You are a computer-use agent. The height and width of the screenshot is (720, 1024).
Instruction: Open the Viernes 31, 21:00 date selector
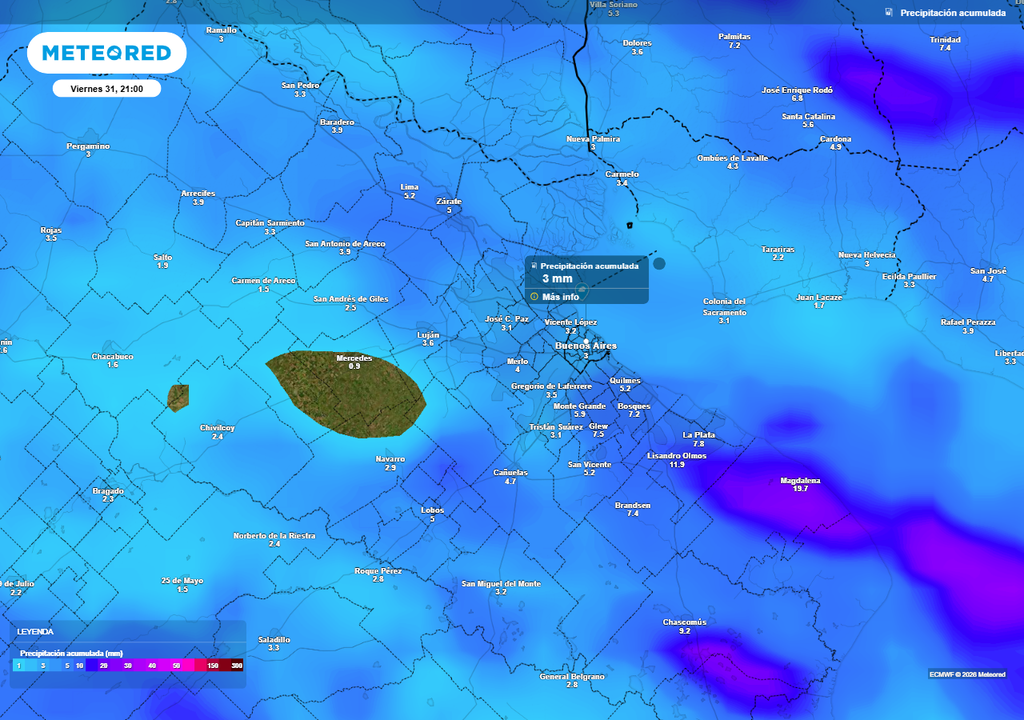point(106,89)
